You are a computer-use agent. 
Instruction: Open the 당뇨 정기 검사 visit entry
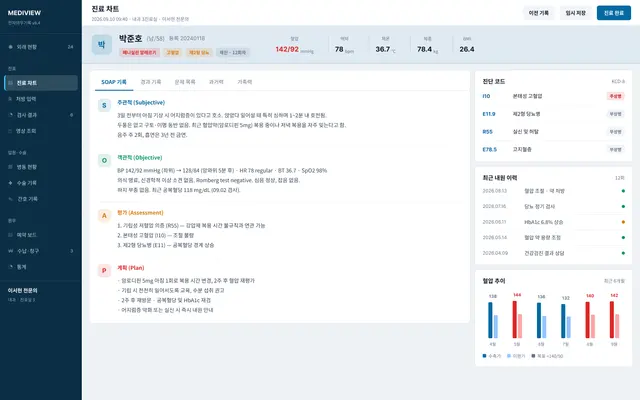click(553, 207)
